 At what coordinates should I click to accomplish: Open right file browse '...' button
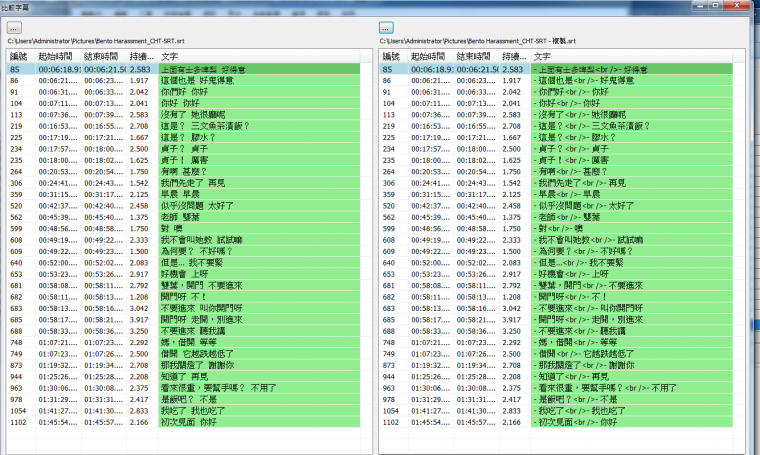386,28
